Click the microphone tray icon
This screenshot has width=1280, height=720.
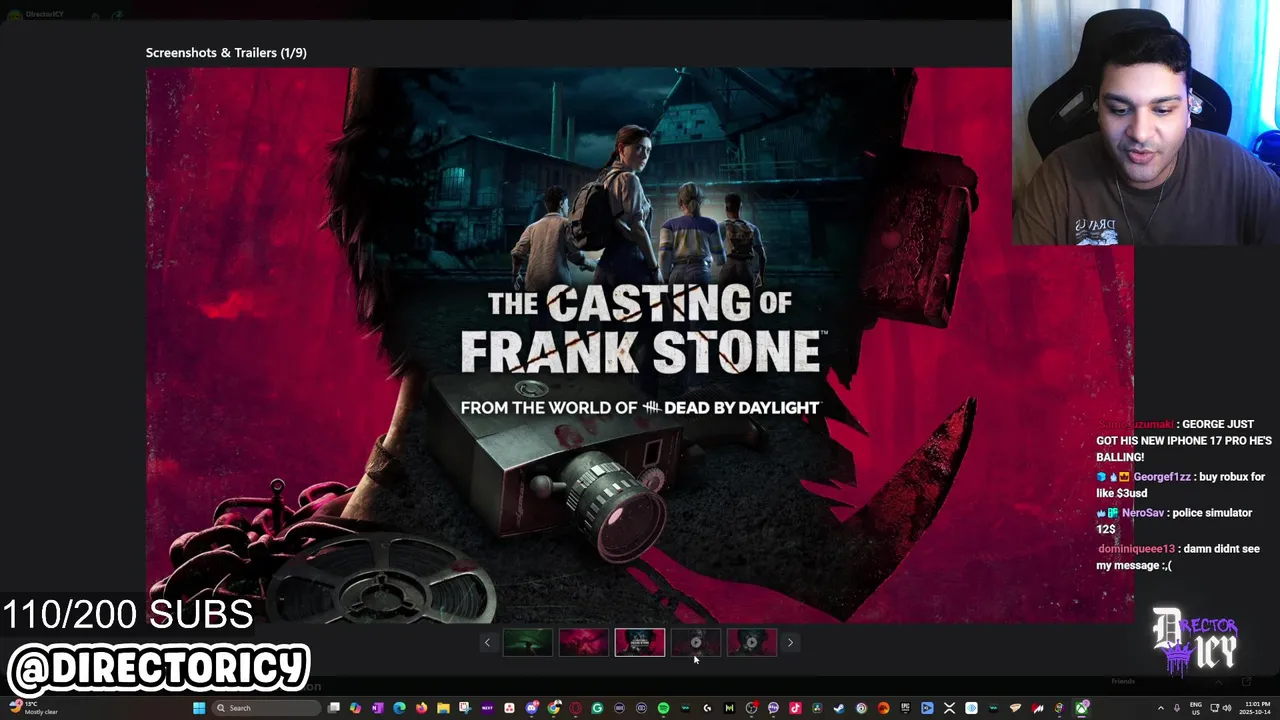(x=1177, y=708)
